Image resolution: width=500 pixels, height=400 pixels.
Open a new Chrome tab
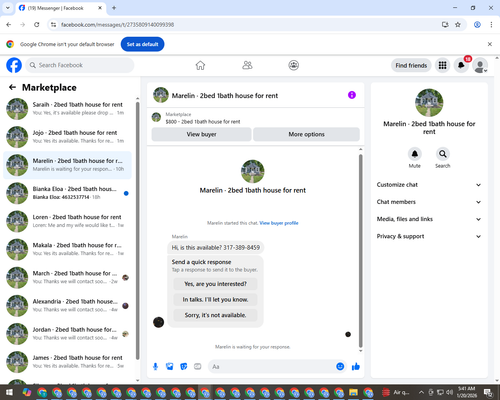pos(114,8)
